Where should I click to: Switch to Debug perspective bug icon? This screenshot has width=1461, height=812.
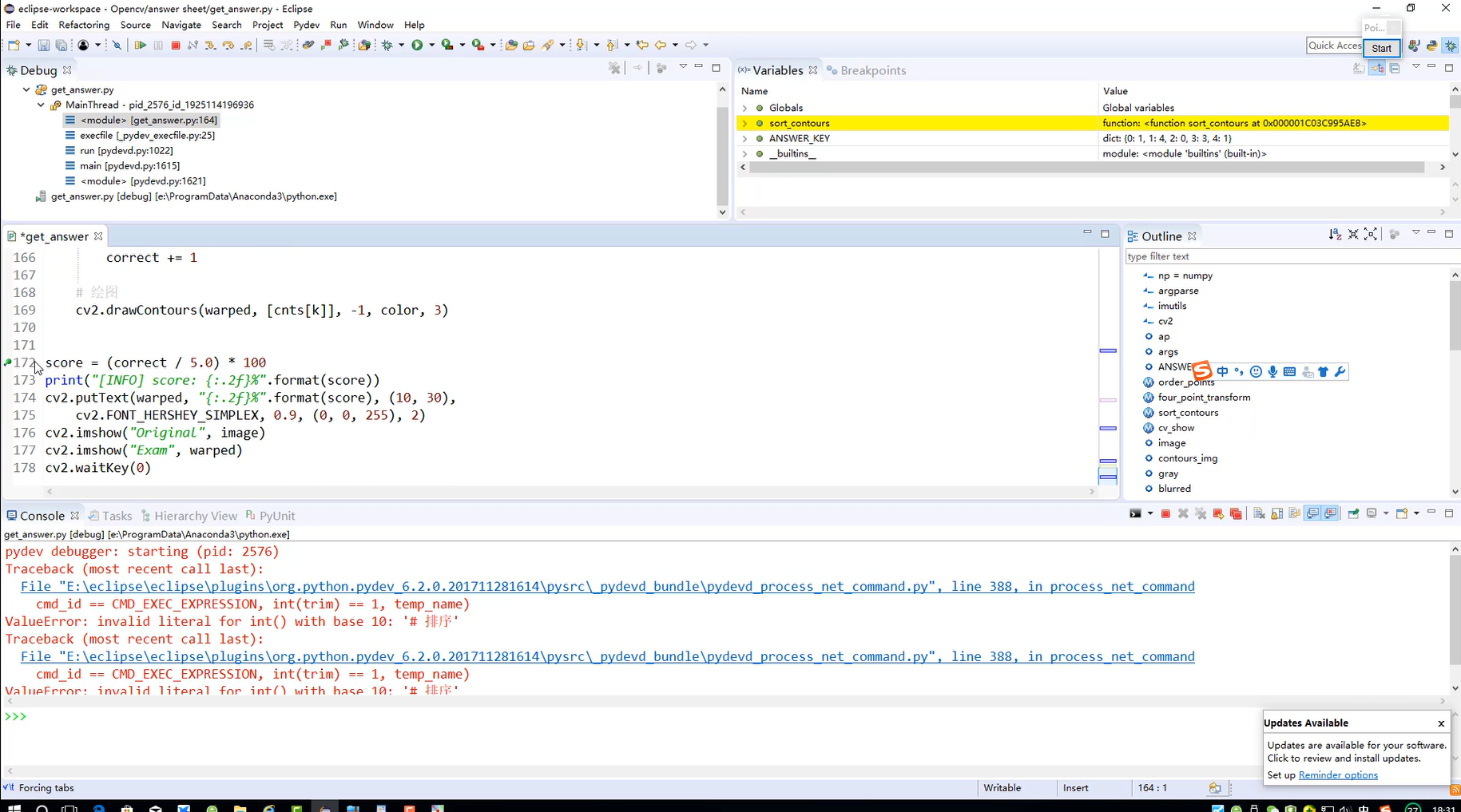[1451, 46]
